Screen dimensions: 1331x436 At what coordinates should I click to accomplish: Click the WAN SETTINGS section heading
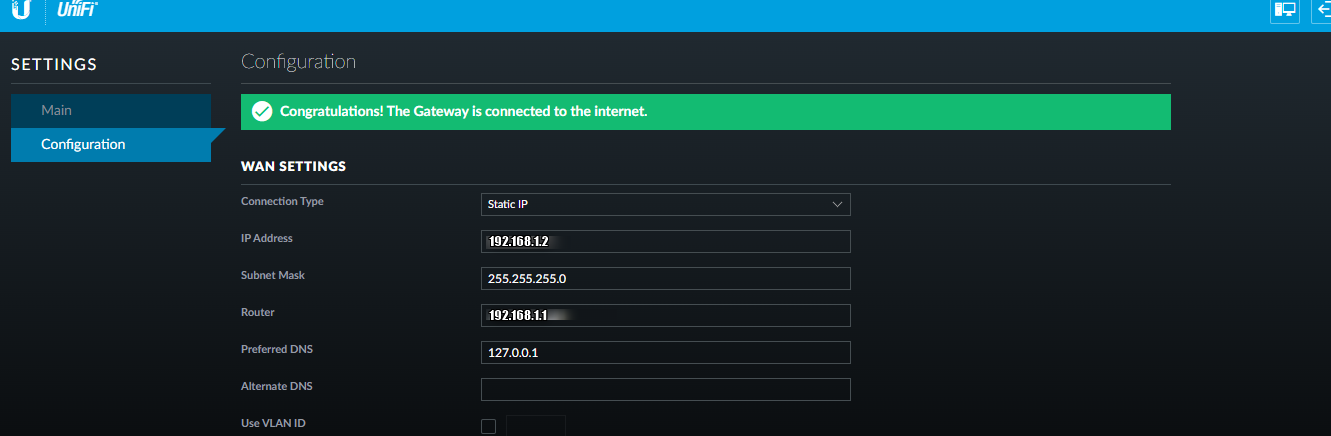pos(293,166)
